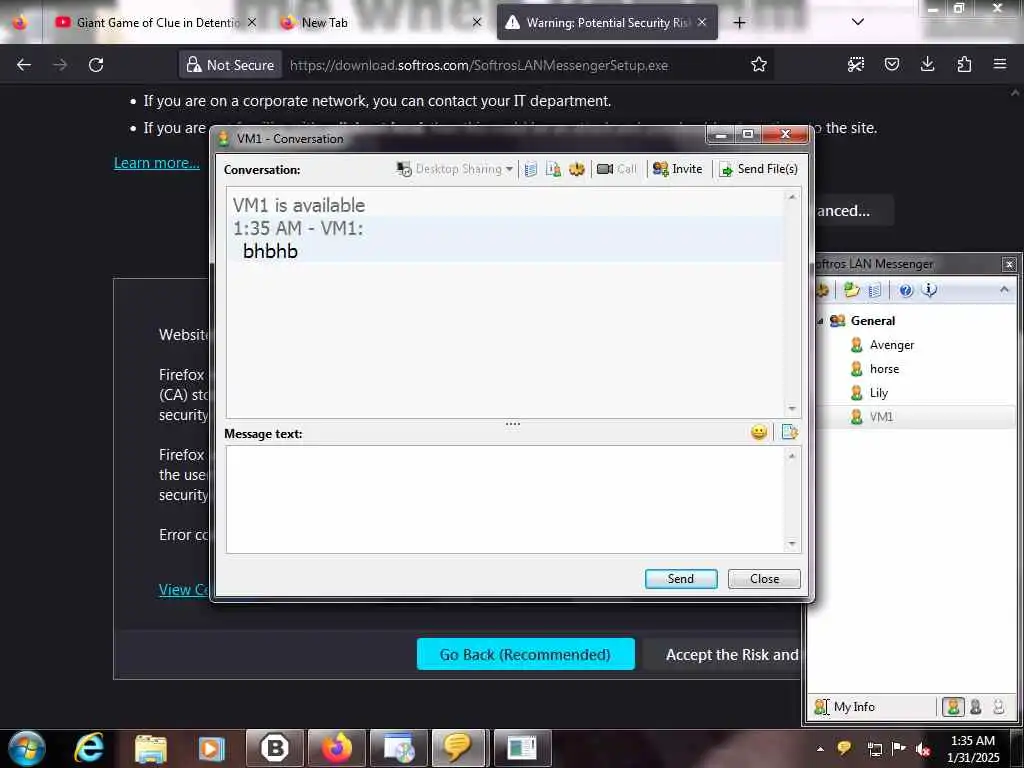Select user Avenger in the contact list
The width and height of the screenshot is (1024, 768).
click(x=891, y=345)
